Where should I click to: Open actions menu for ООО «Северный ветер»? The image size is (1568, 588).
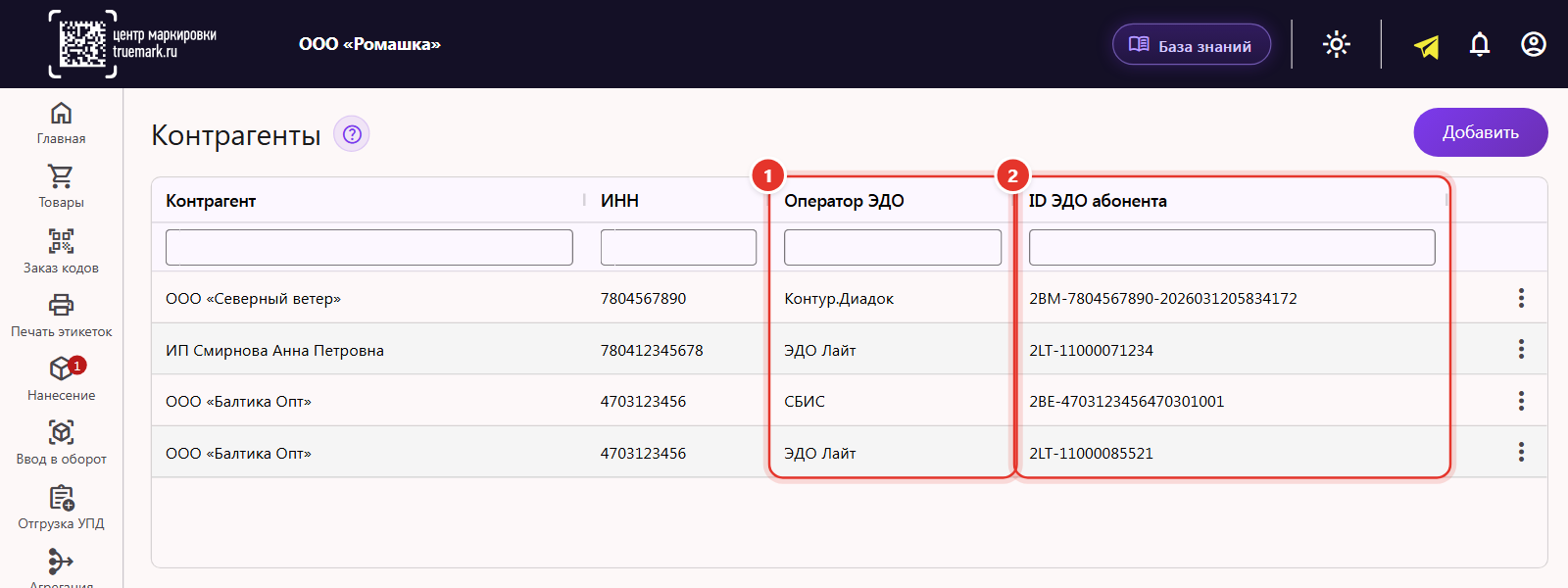pyautogui.click(x=1521, y=298)
